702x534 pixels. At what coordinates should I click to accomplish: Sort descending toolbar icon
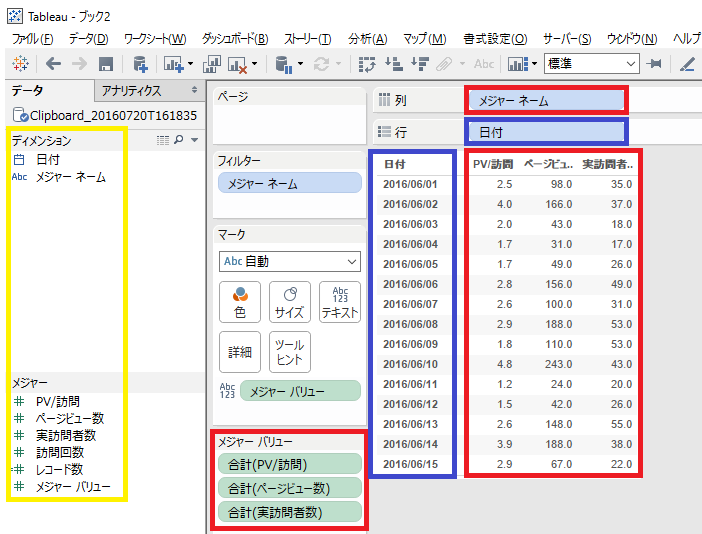[x=420, y=64]
